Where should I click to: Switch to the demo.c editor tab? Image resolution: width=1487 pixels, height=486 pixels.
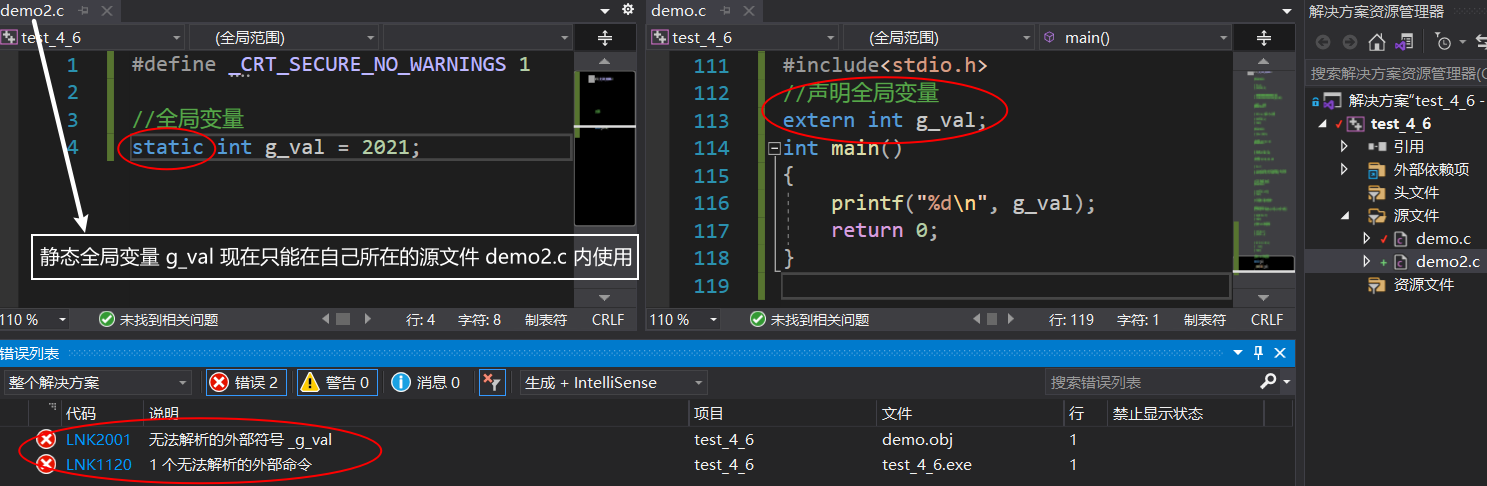(x=678, y=10)
